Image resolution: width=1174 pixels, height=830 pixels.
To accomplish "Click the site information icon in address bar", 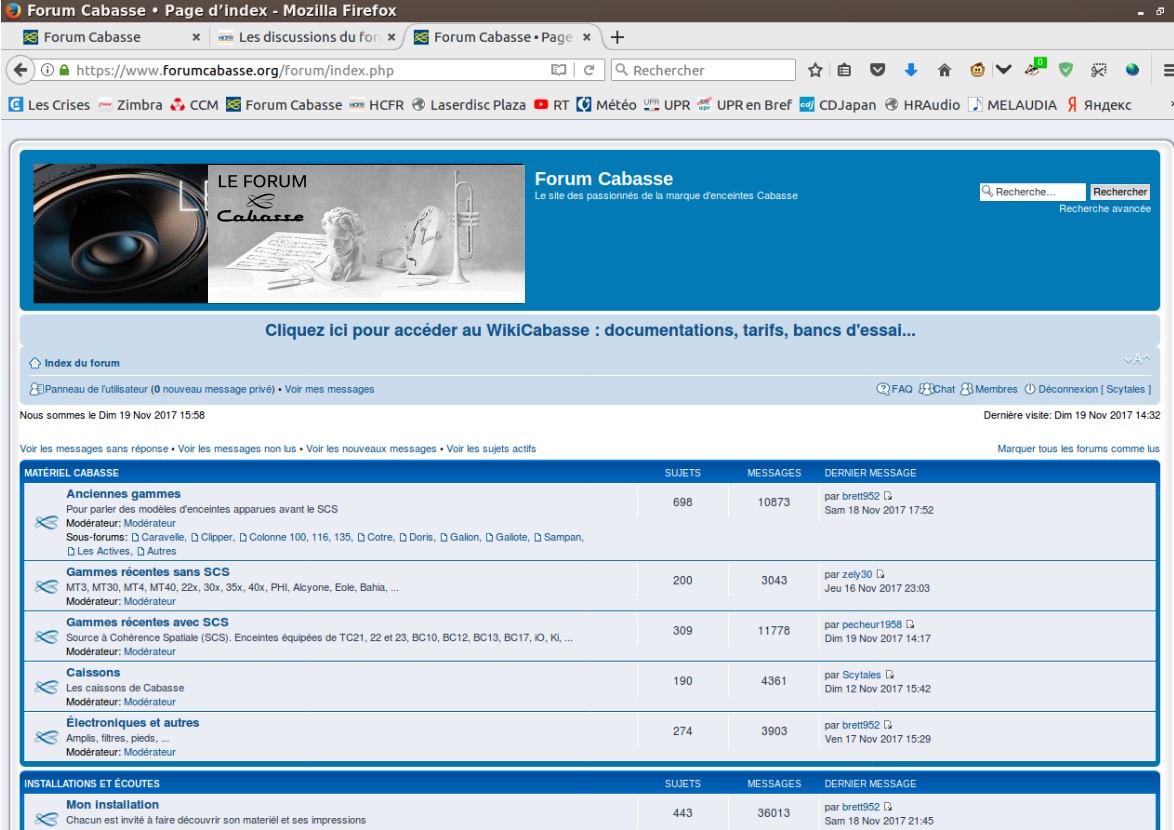I will (x=47, y=70).
